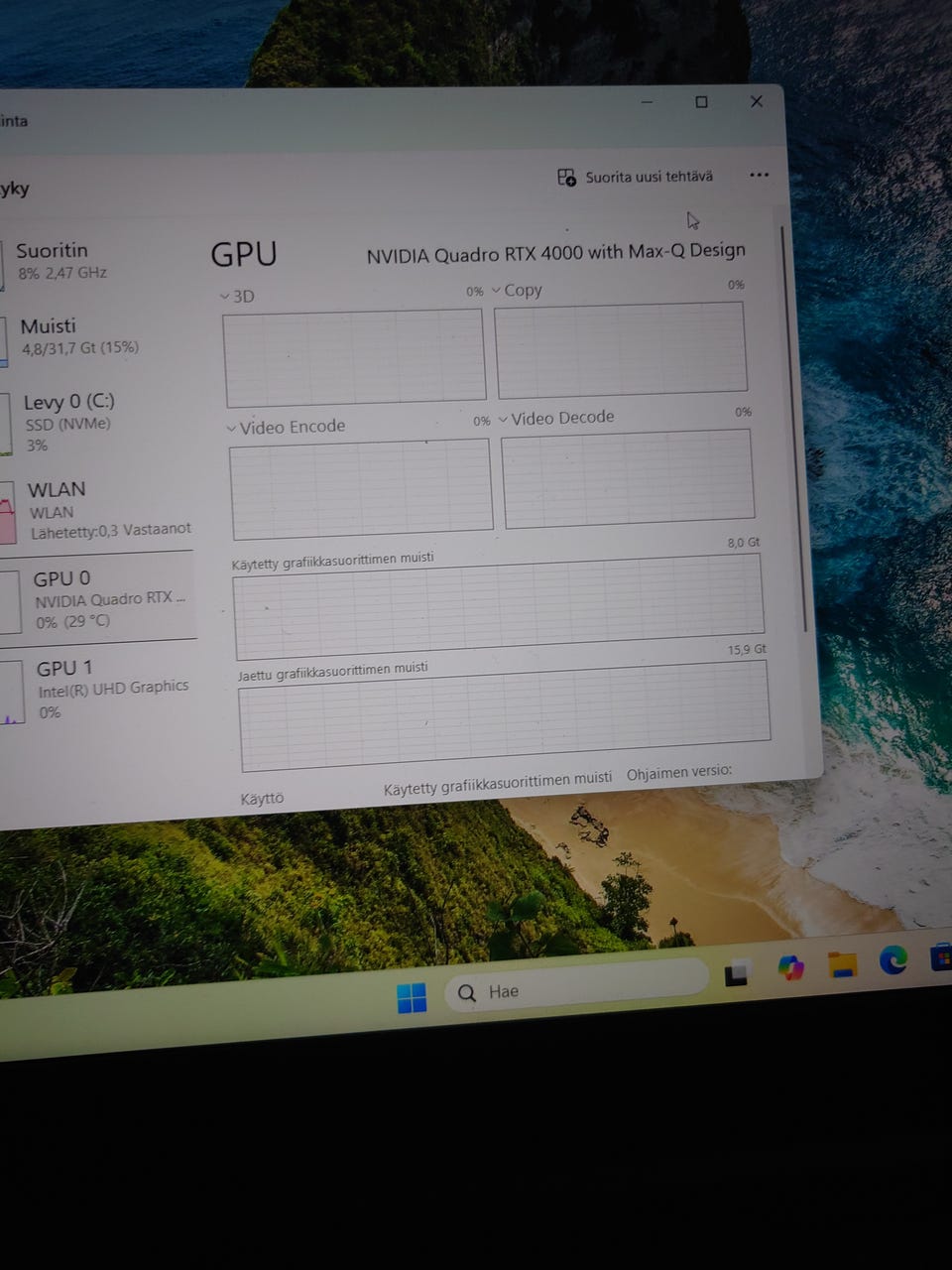
Task: Open the Video Encode engine dropdown
Action: (x=286, y=428)
